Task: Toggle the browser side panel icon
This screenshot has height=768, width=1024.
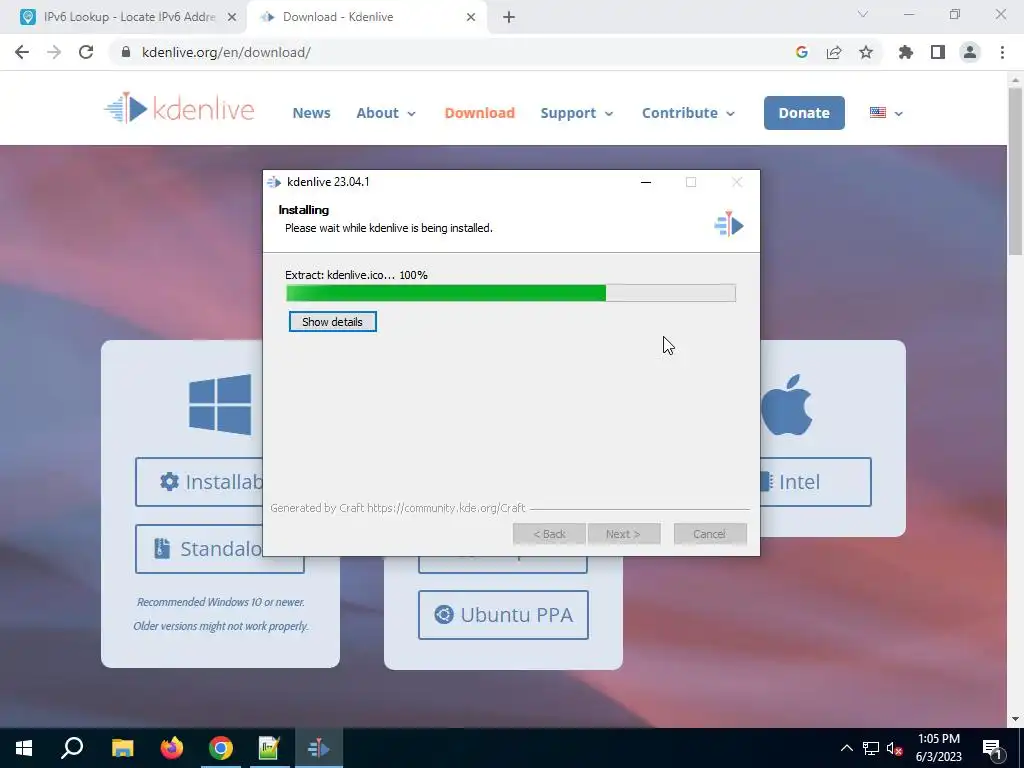Action: [938, 52]
